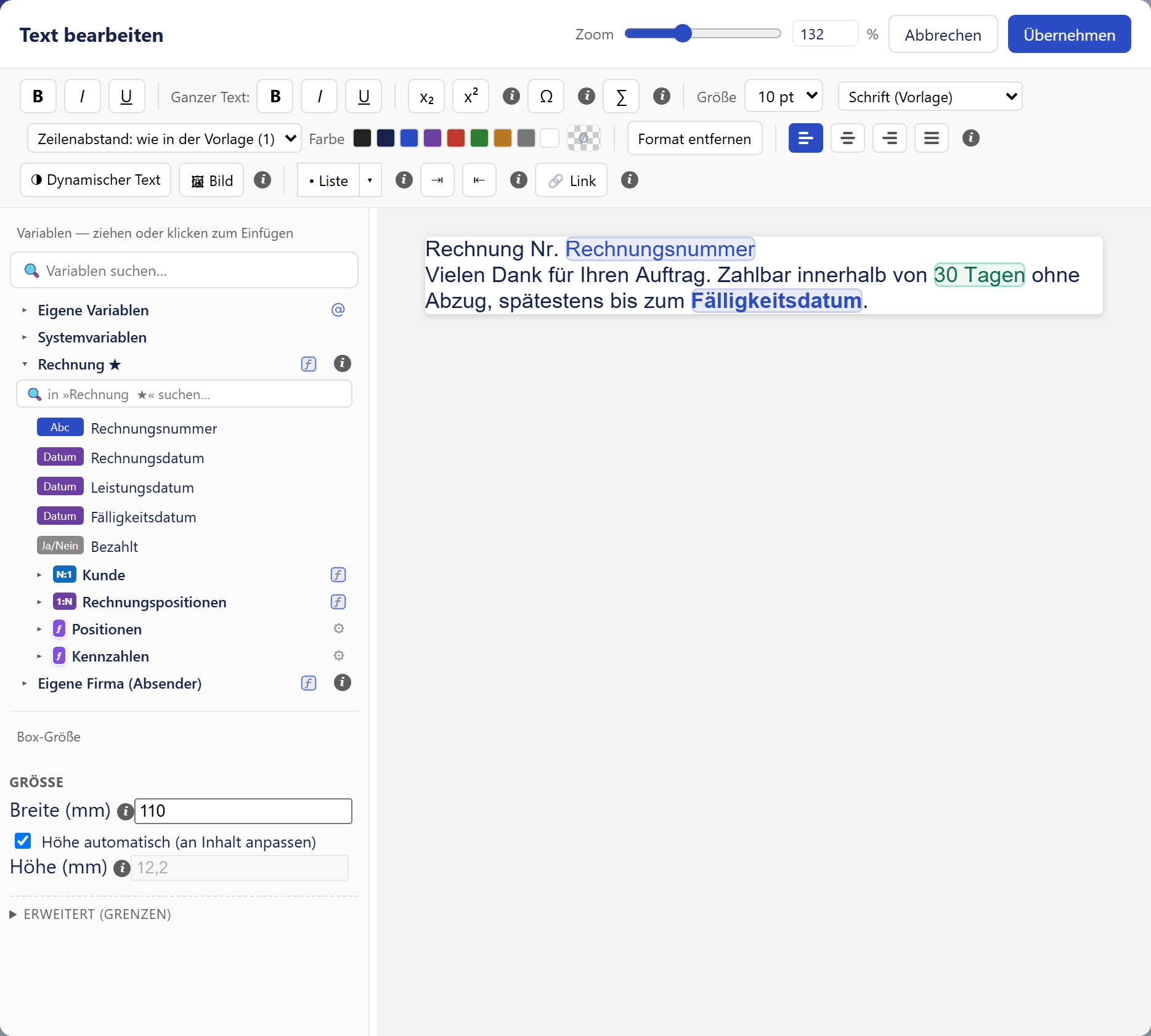This screenshot has height=1036, width=1151.
Task: Open the font size 10 pt dropdown
Action: point(784,97)
